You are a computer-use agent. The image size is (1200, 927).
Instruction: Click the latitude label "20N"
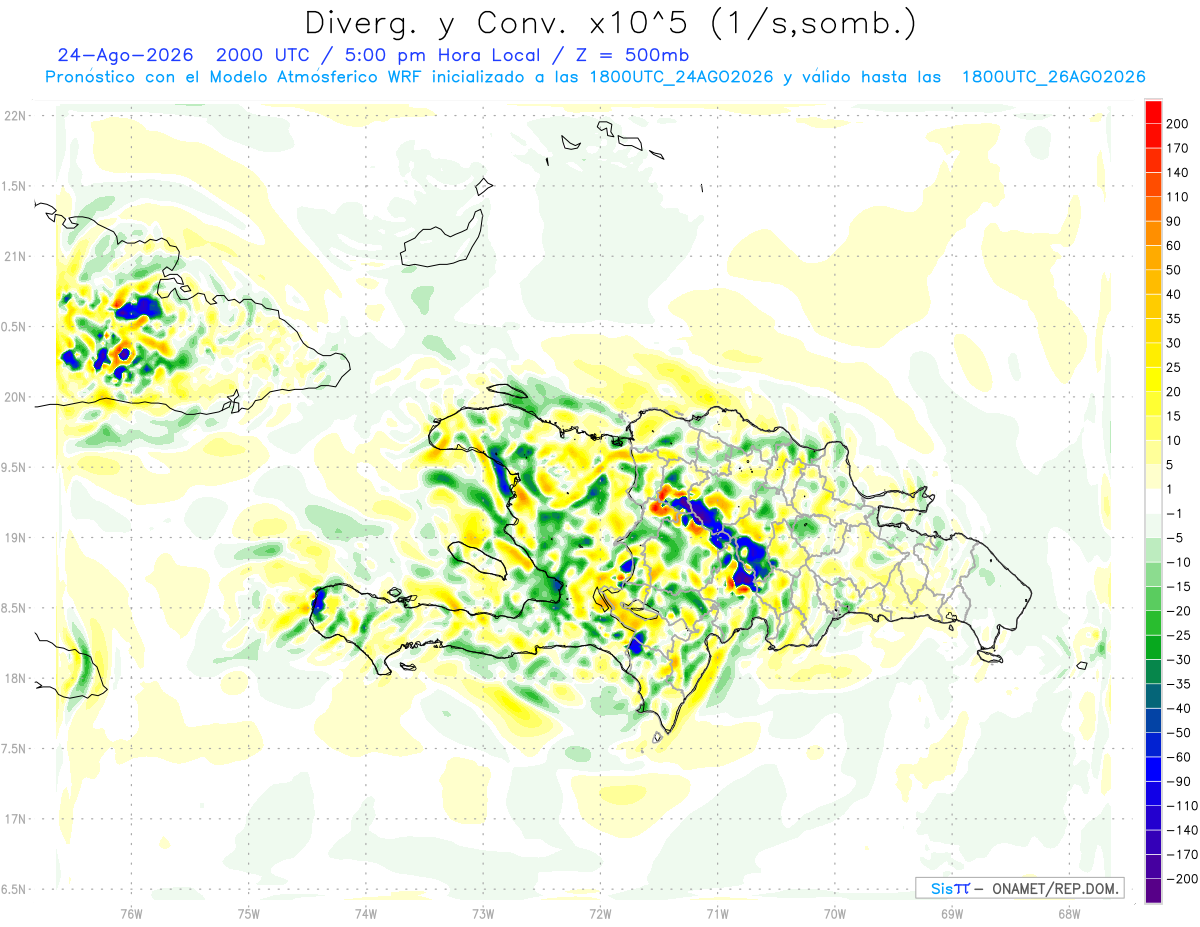click(15, 397)
